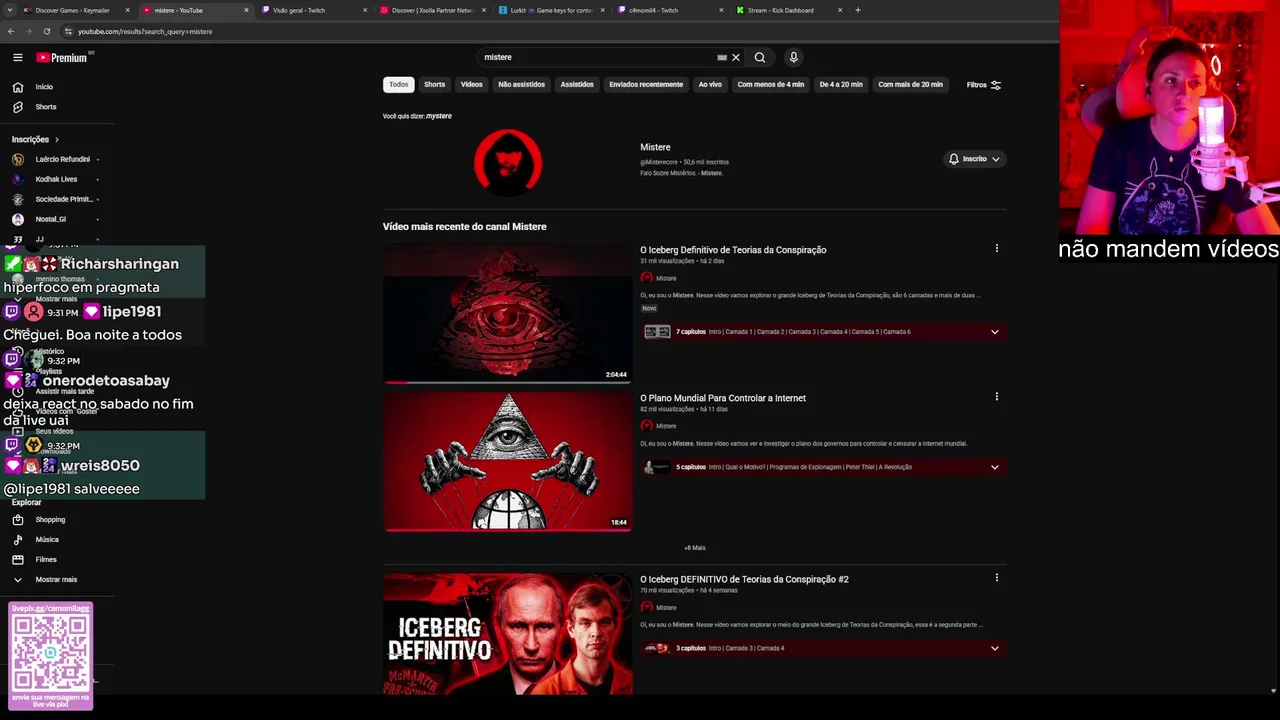Open the Mistere channel avatar

point(508,161)
